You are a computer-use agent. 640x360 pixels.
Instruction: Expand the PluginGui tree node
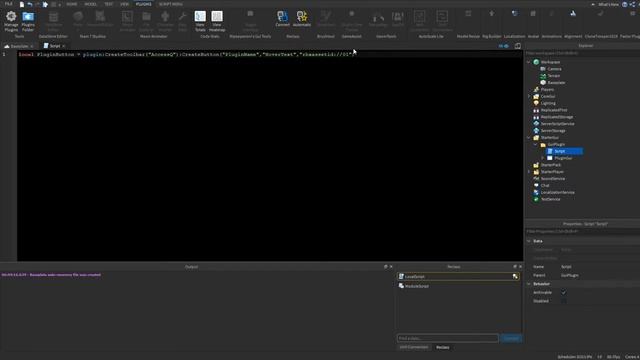point(543,158)
